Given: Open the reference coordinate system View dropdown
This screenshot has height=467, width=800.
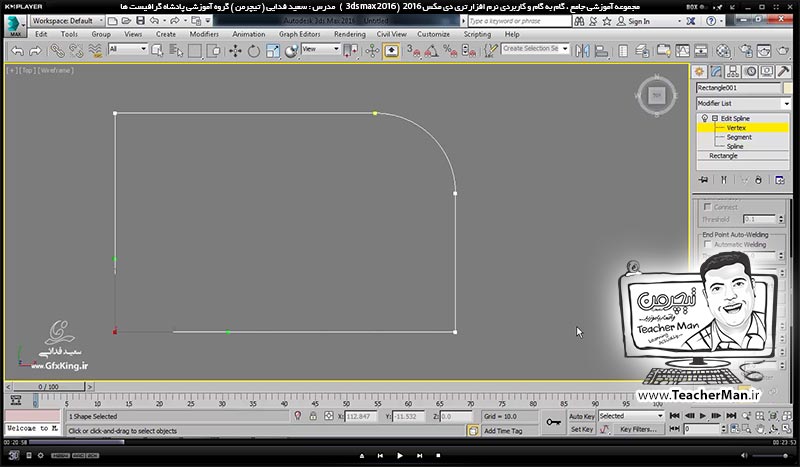Looking at the screenshot, I should pos(320,49).
